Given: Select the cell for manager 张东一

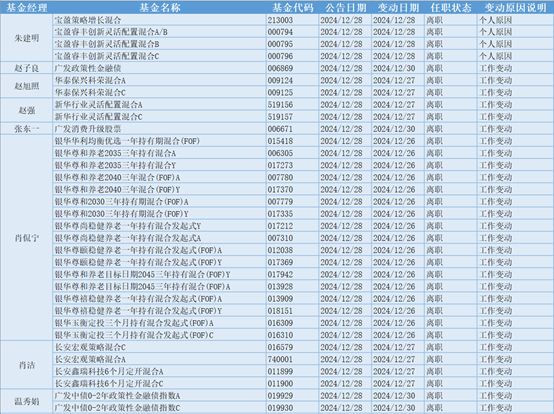Looking at the screenshot, I should (x=26, y=129).
